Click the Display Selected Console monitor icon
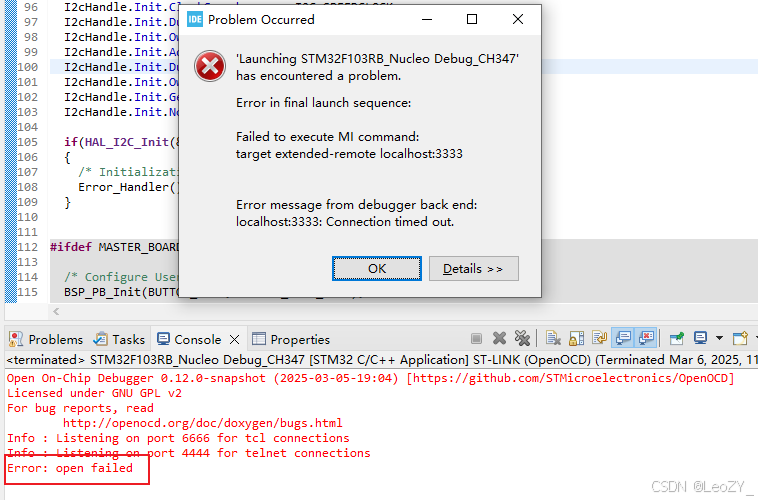 tap(700, 338)
